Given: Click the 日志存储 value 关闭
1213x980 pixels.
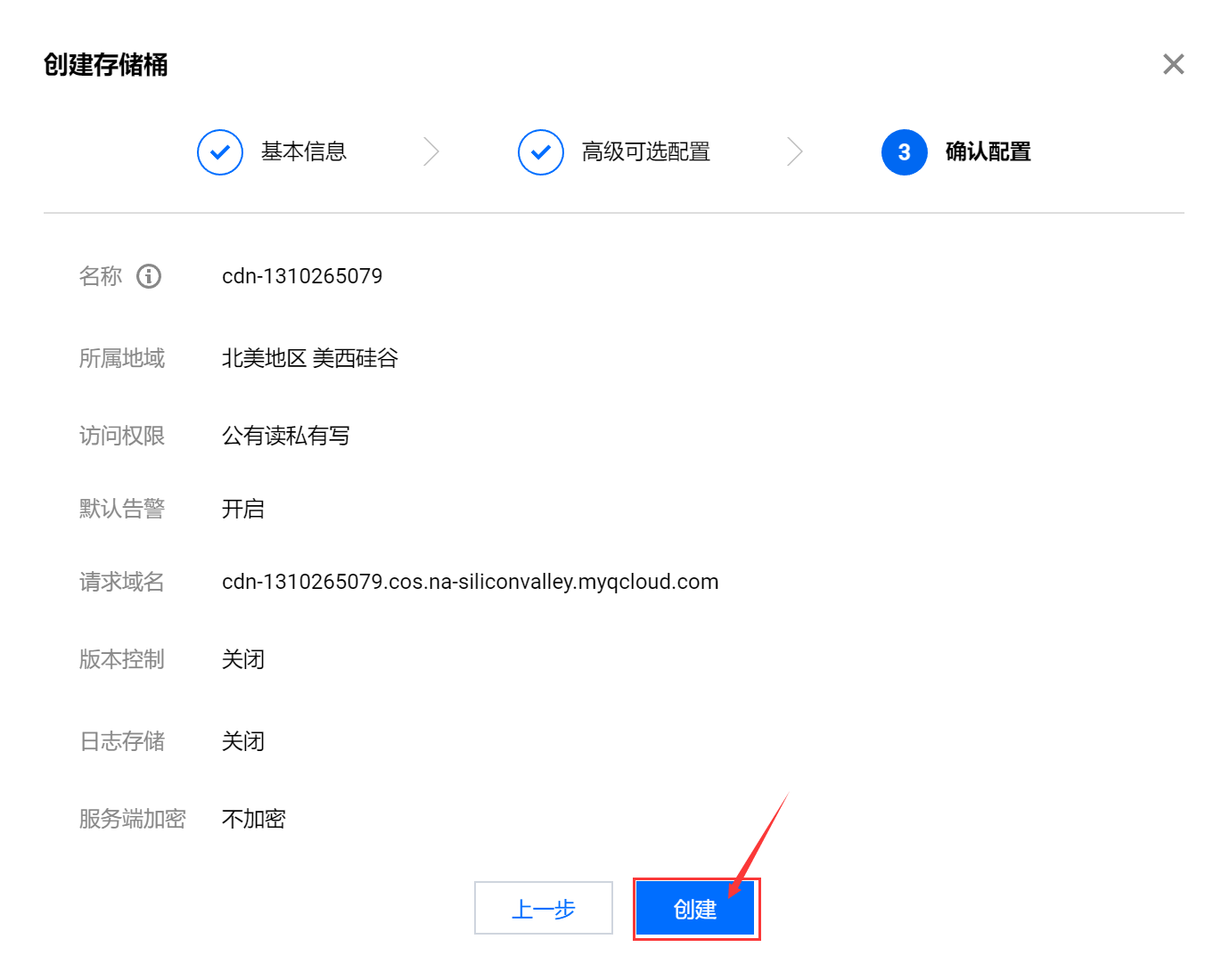Looking at the screenshot, I should [243, 741].
